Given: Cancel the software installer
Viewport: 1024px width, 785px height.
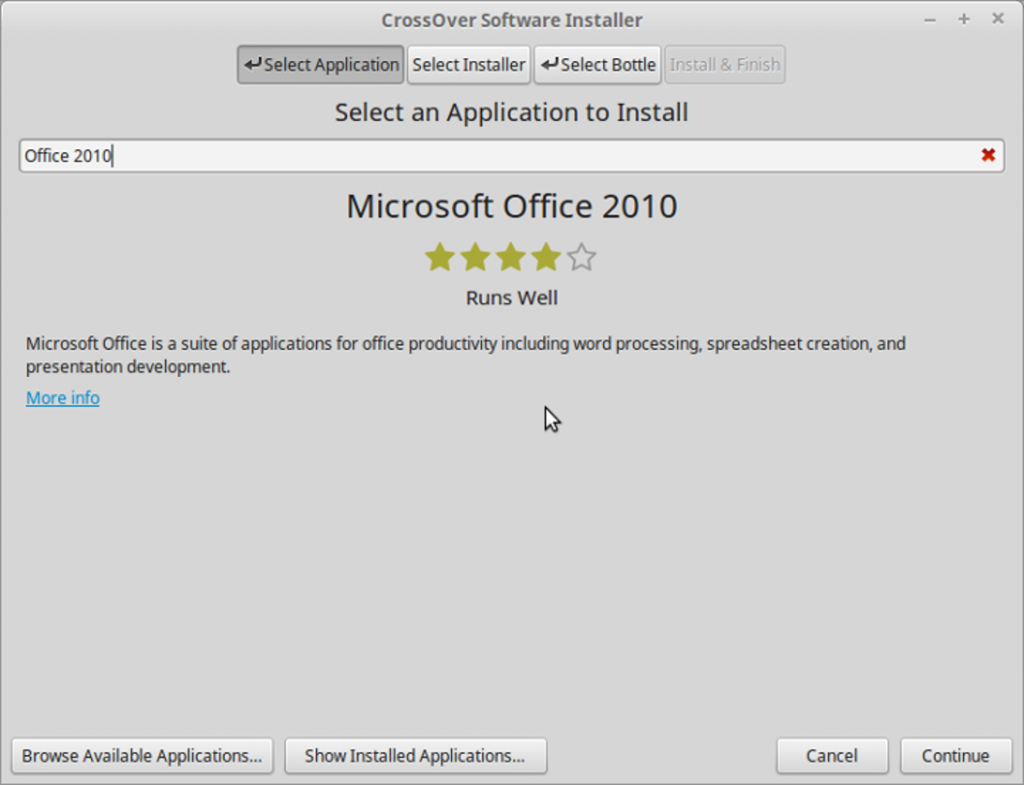Looking at the screenshot, I should click(x=832, y=756).
